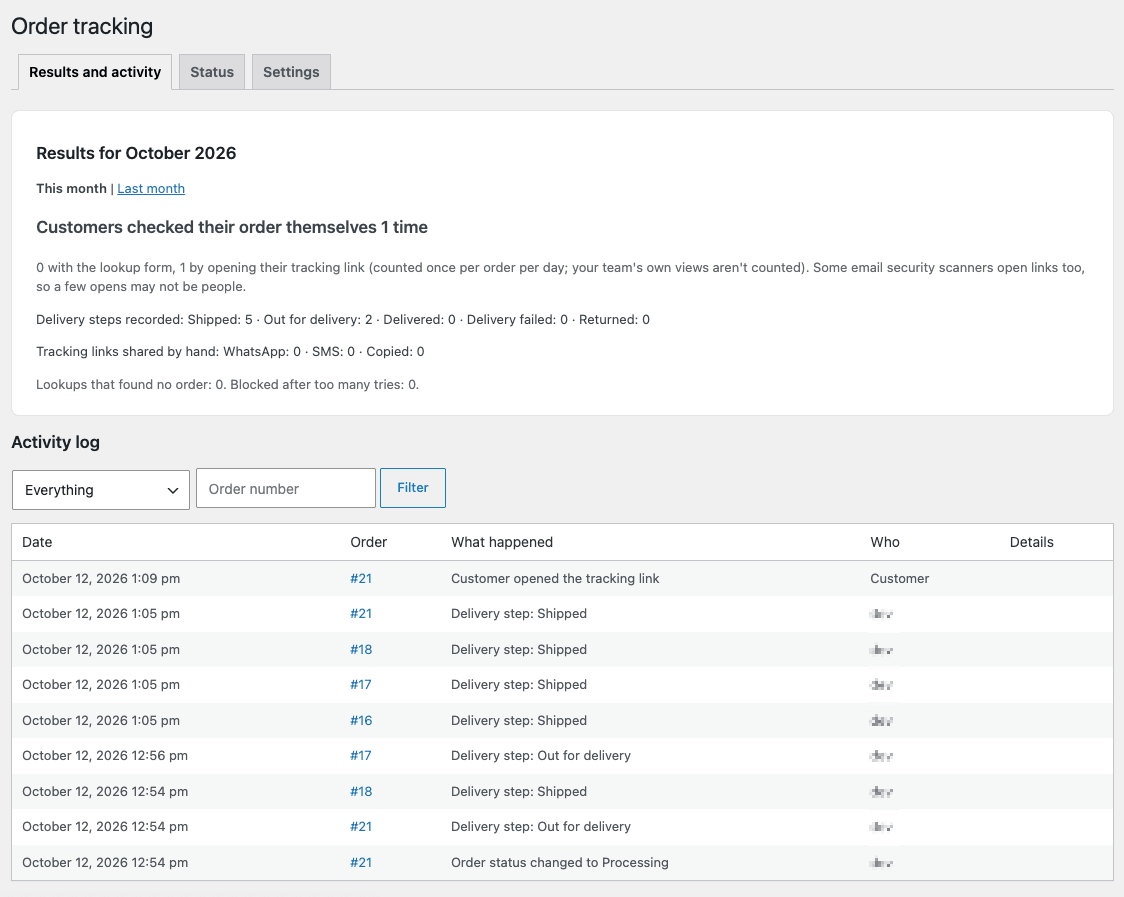Select 'Delivery steps recorded' summary line
This screenshot has width=1124, height=897.
coord(343,320)
